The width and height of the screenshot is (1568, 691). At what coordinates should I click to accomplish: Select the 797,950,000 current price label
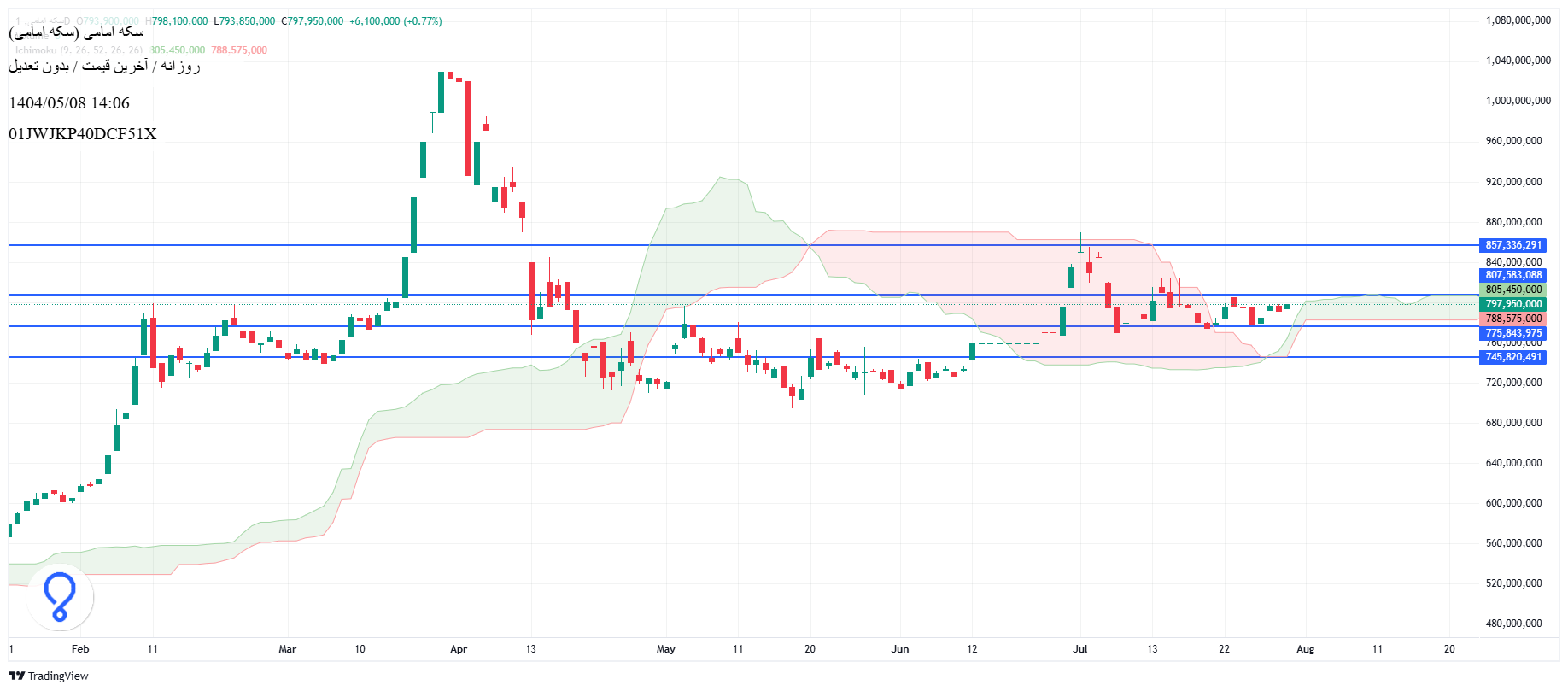coord(1513,304)
